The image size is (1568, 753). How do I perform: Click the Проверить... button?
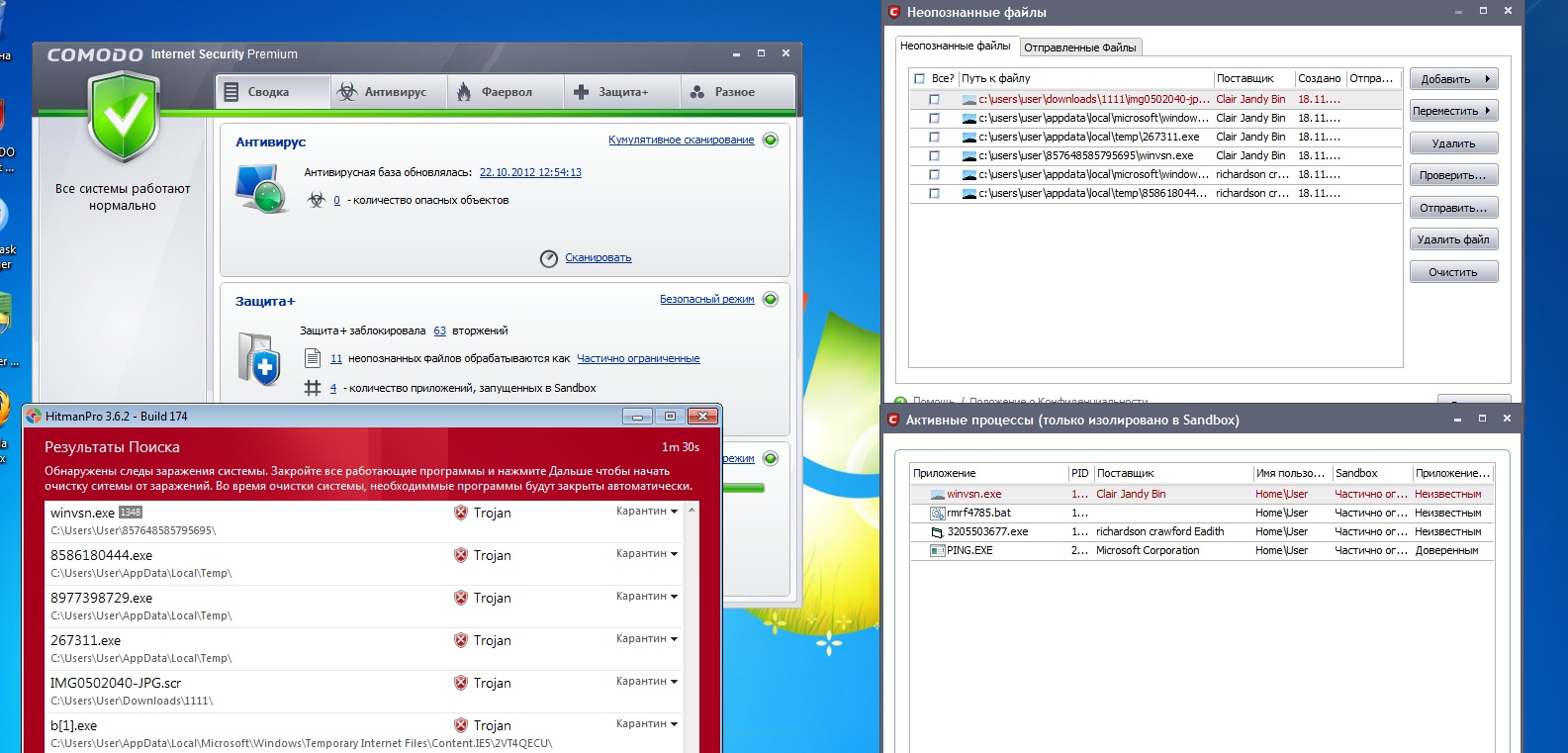click(1453, 175)
